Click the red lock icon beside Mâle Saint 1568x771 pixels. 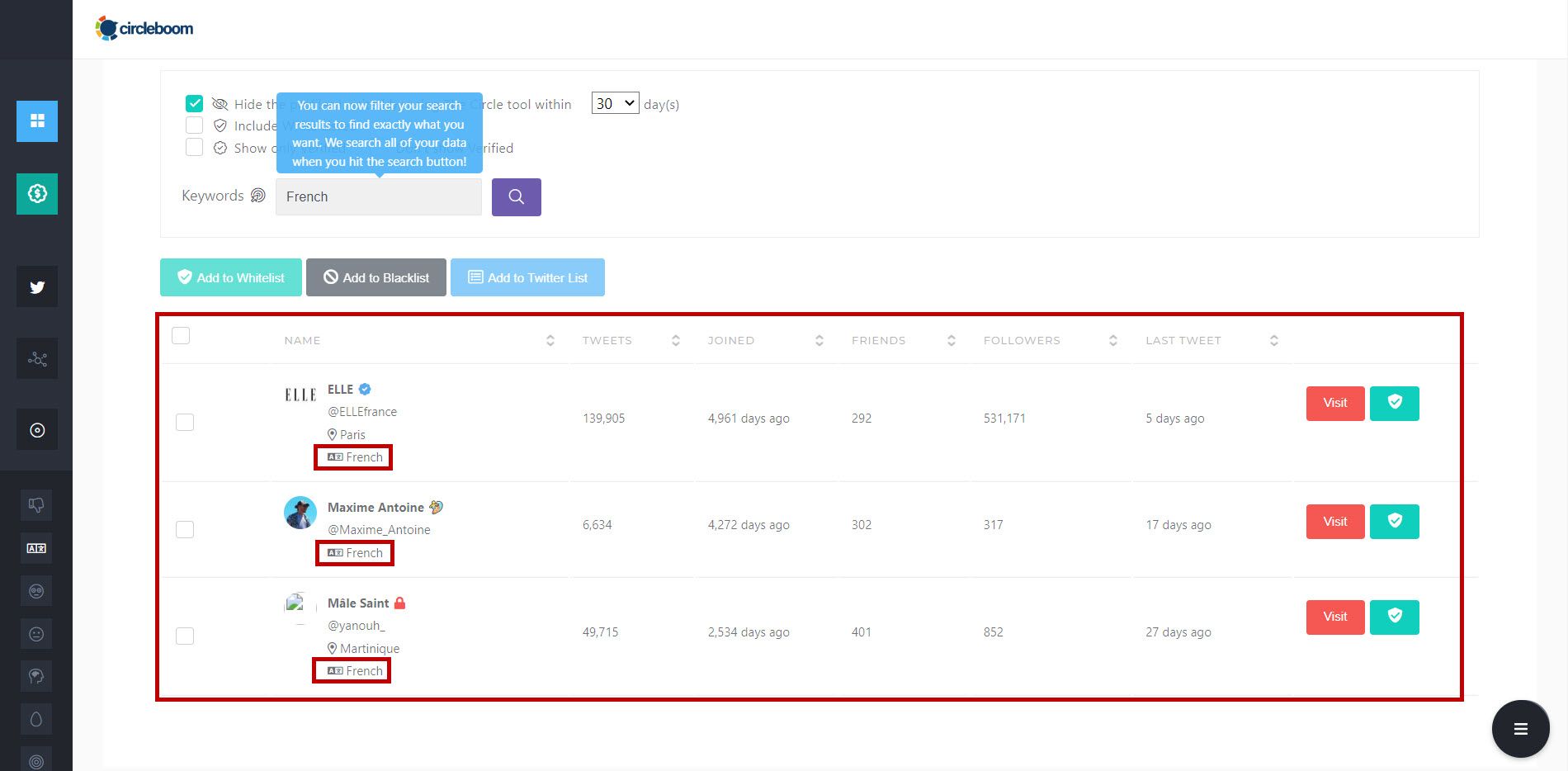pos(399,603)
